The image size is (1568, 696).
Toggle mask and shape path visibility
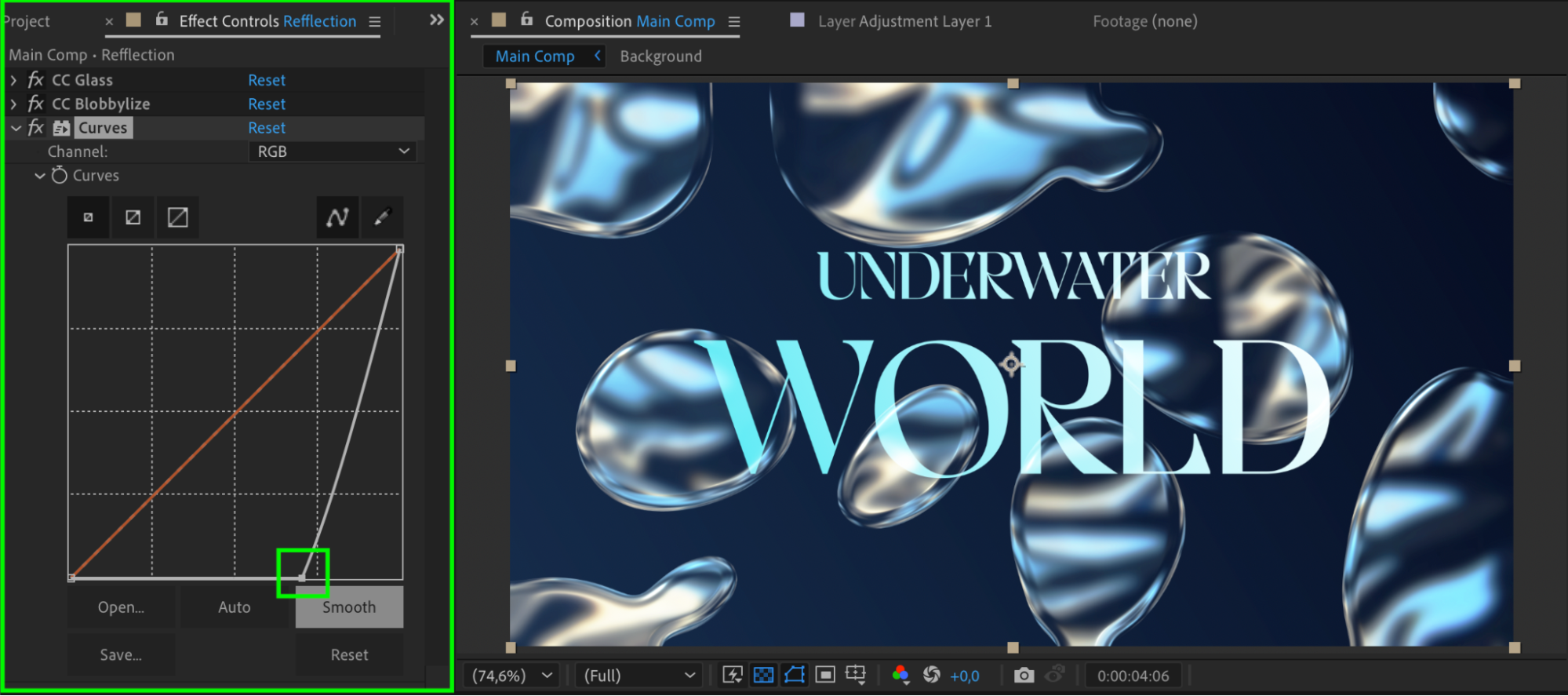click(x=795, y=675)
